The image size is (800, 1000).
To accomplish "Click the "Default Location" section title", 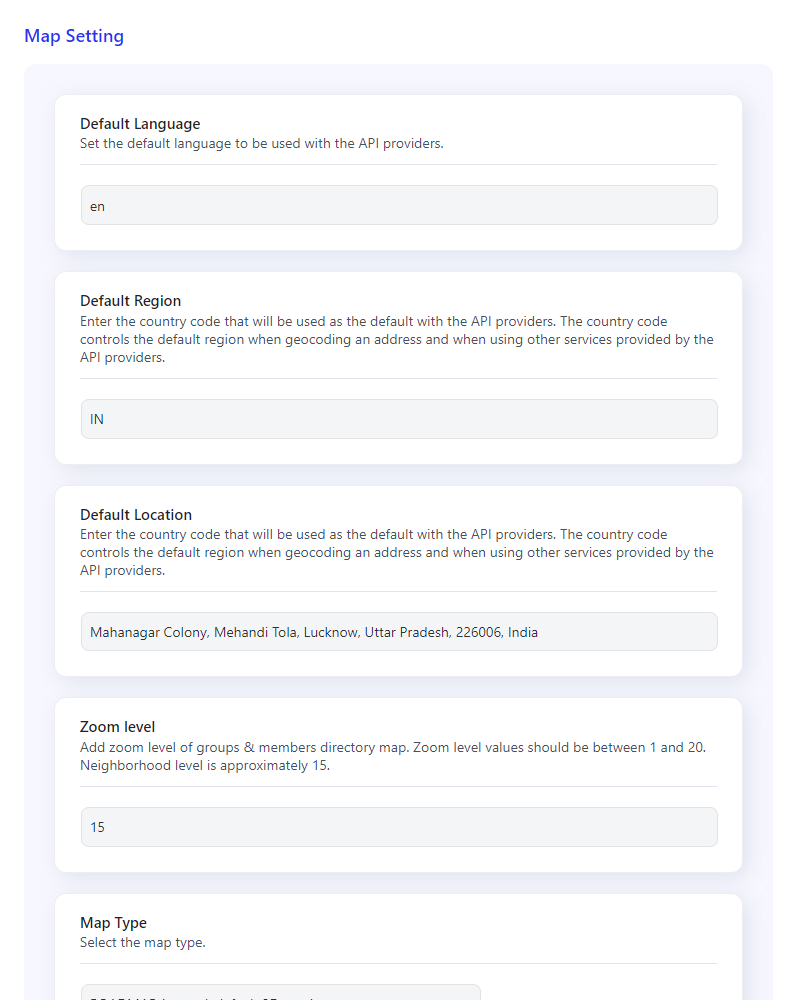I will [136, 515].
